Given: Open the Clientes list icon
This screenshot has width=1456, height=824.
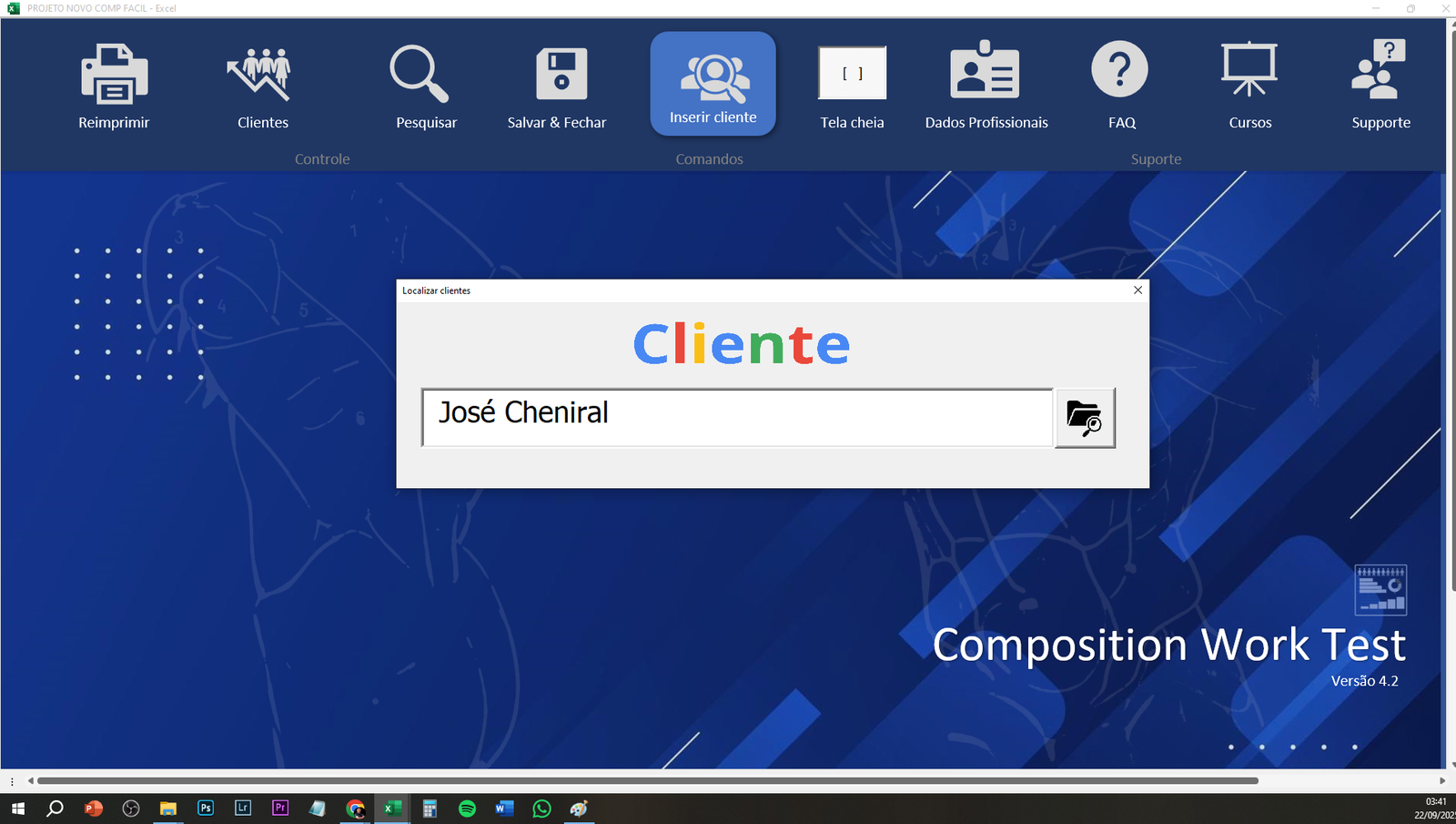Looking at the screenshot, I should pyautogui.click(x=261, y=75).
